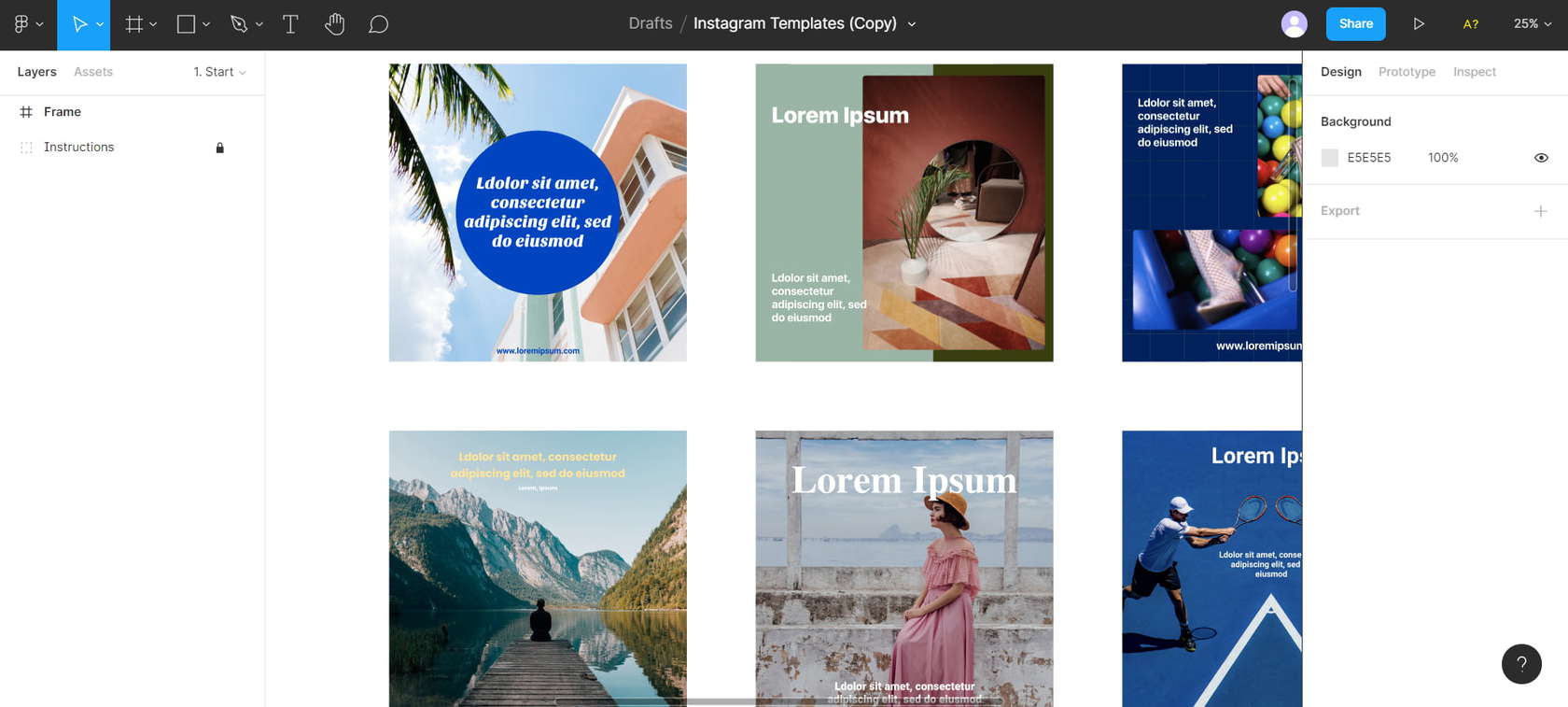Expand file name options chevron
The width and height of the screenshot is (1568, 707).
(912, 24)
